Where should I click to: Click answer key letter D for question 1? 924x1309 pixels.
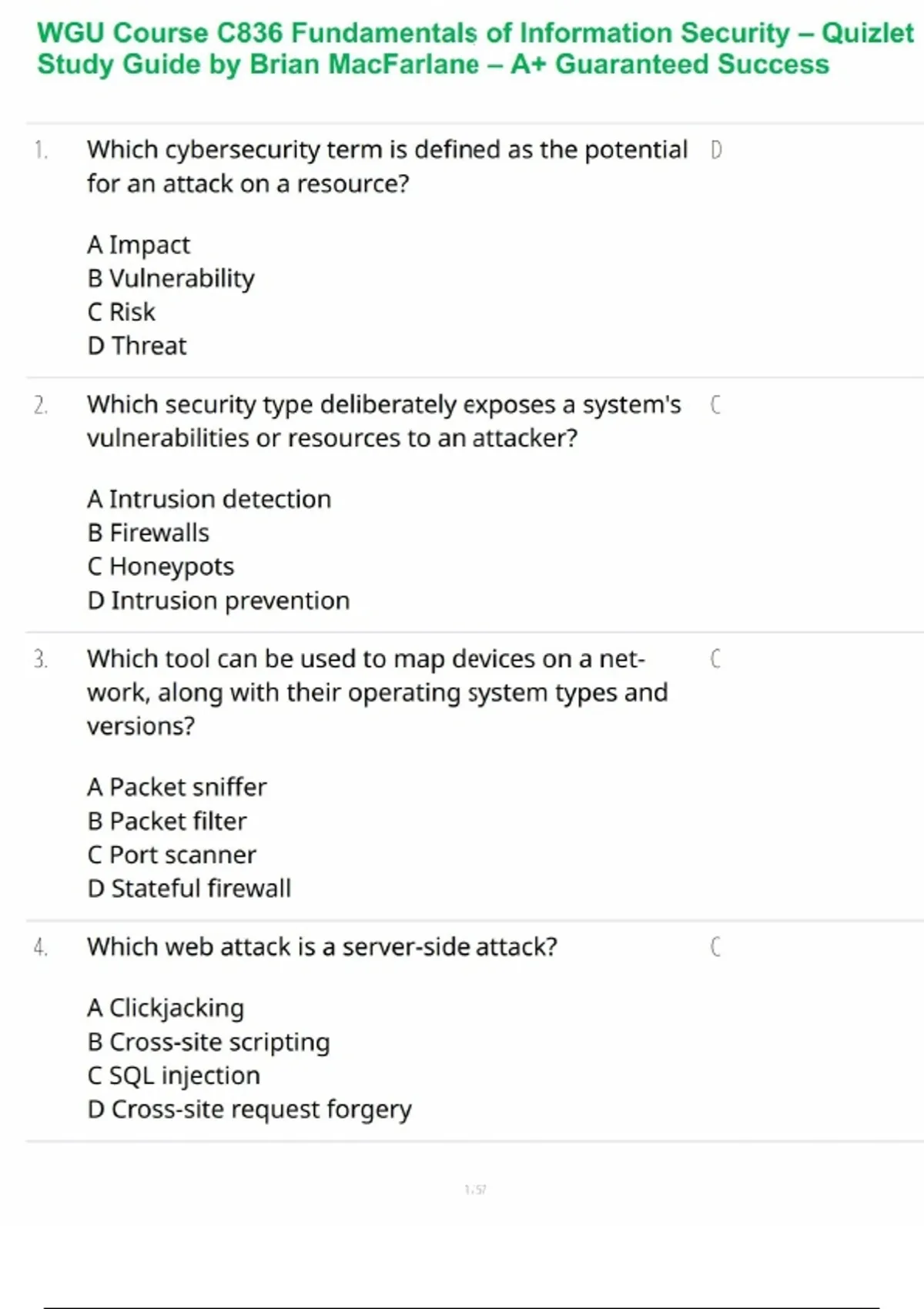pos(716,150)
